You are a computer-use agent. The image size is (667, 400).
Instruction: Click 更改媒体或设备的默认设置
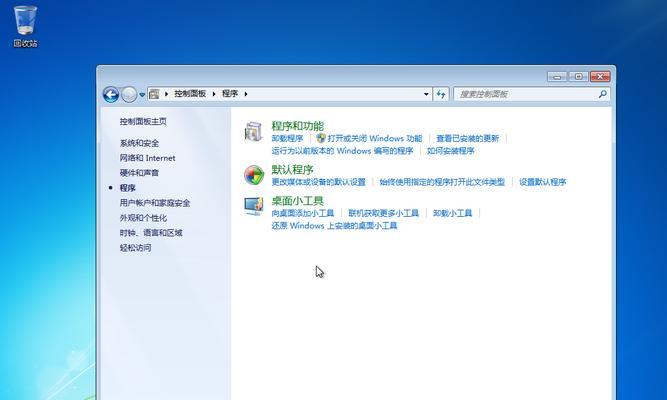click(x=319, y=182)
